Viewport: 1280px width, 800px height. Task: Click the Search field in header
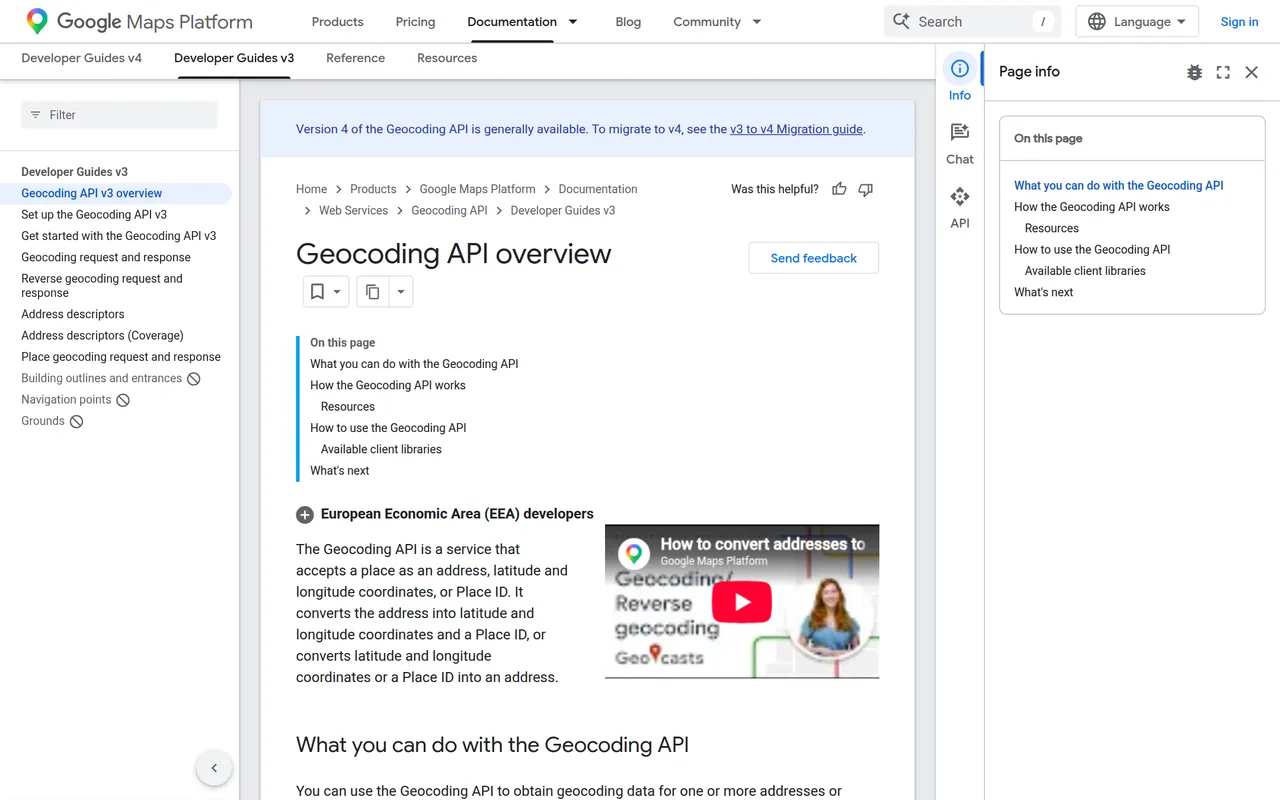click(x=970, y=22)
